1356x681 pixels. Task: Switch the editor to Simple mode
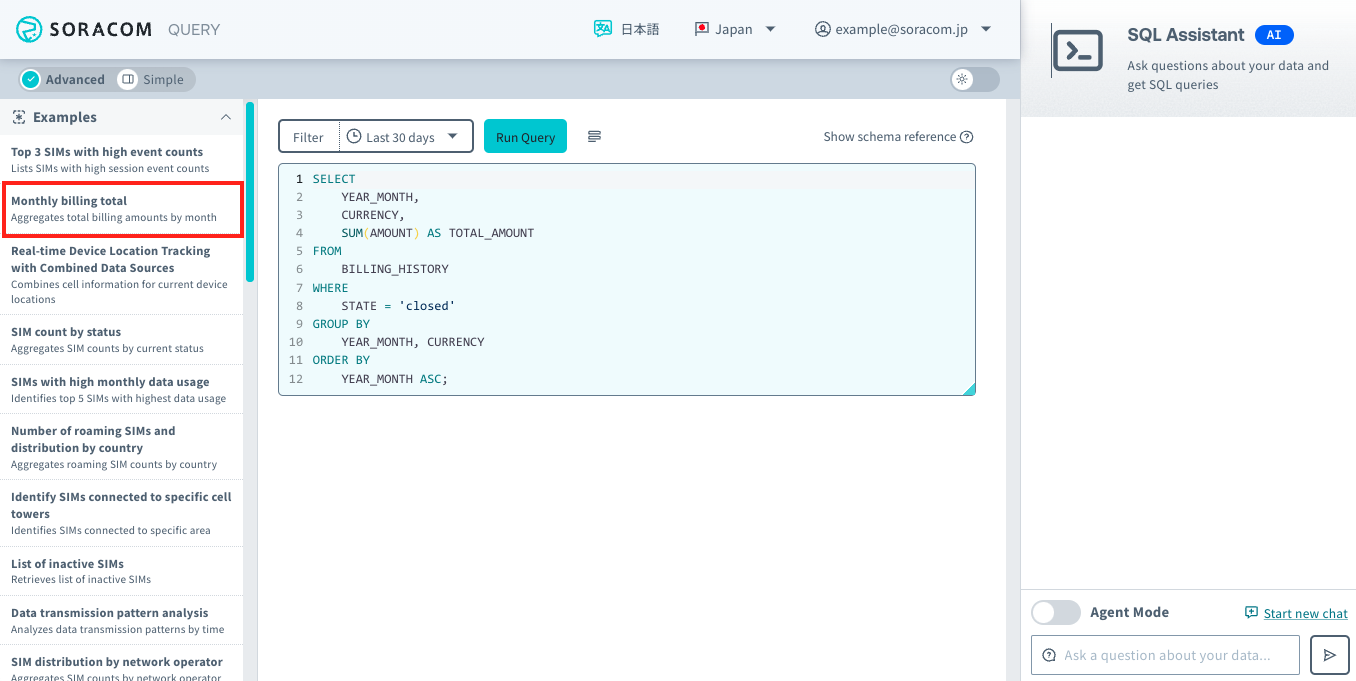click(x=152, y=78)
